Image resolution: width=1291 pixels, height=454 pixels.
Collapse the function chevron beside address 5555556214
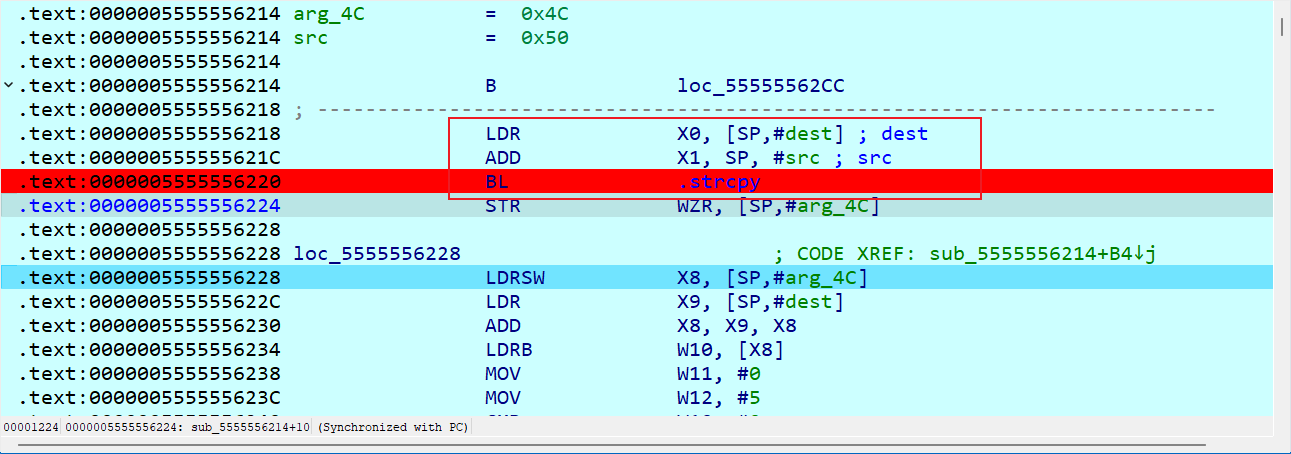pos(9,86)
